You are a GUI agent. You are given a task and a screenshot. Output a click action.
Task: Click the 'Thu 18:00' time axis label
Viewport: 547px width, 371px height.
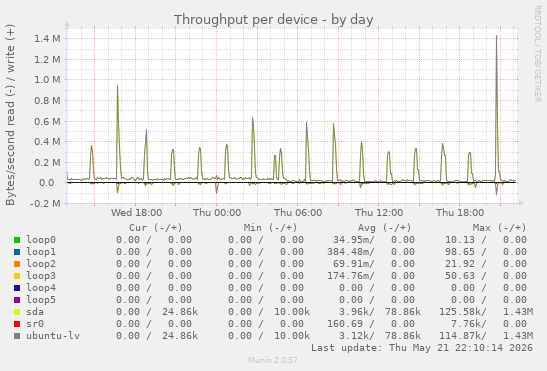(x=460, y=213)
